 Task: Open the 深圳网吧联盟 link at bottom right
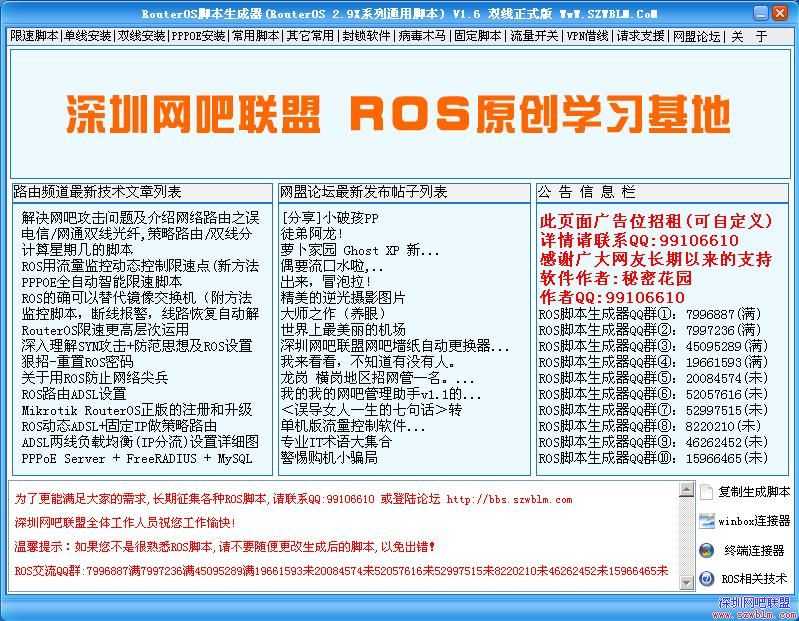click(755, 602)
